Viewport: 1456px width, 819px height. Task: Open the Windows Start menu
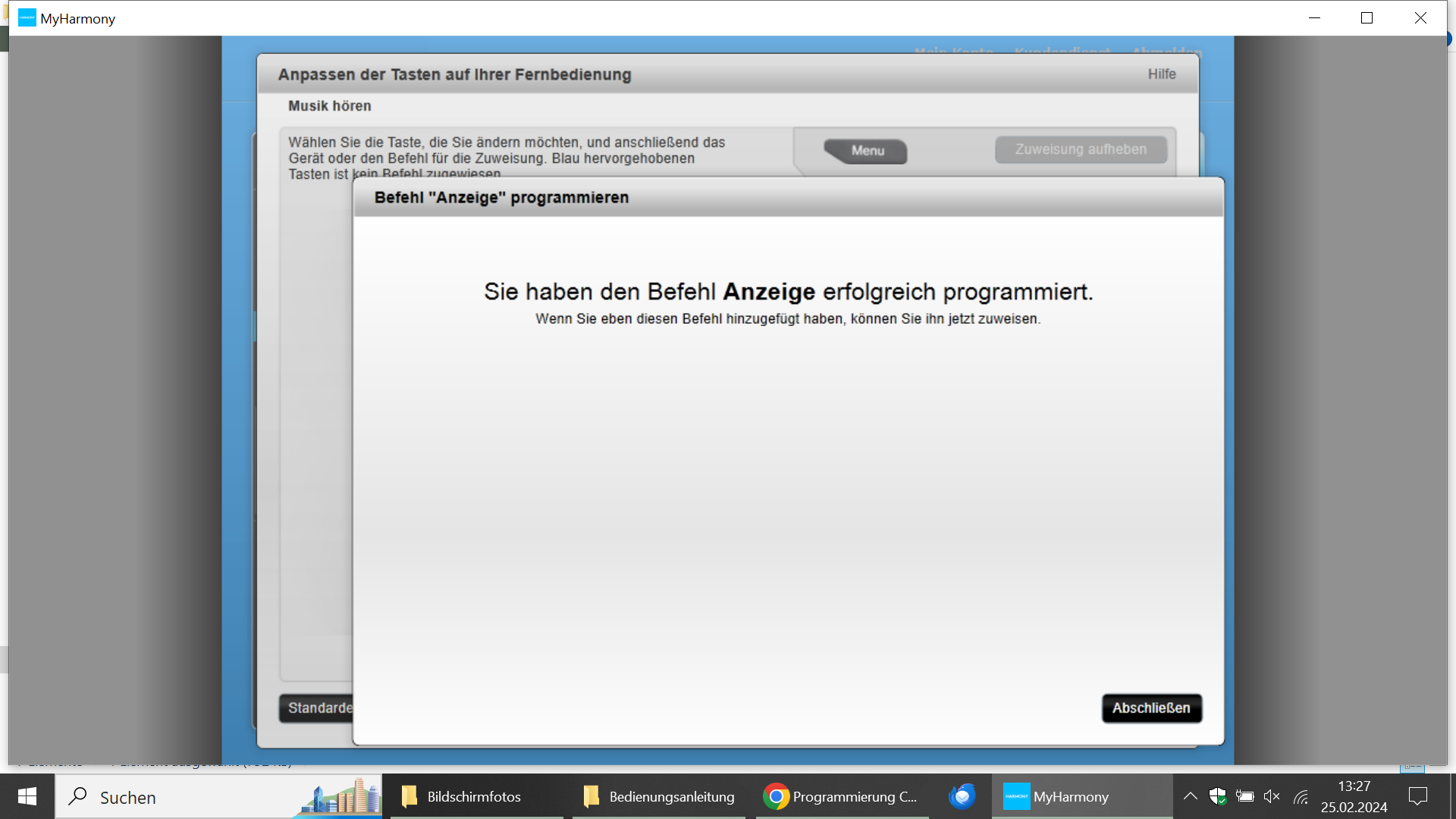[x=27, y=796]
